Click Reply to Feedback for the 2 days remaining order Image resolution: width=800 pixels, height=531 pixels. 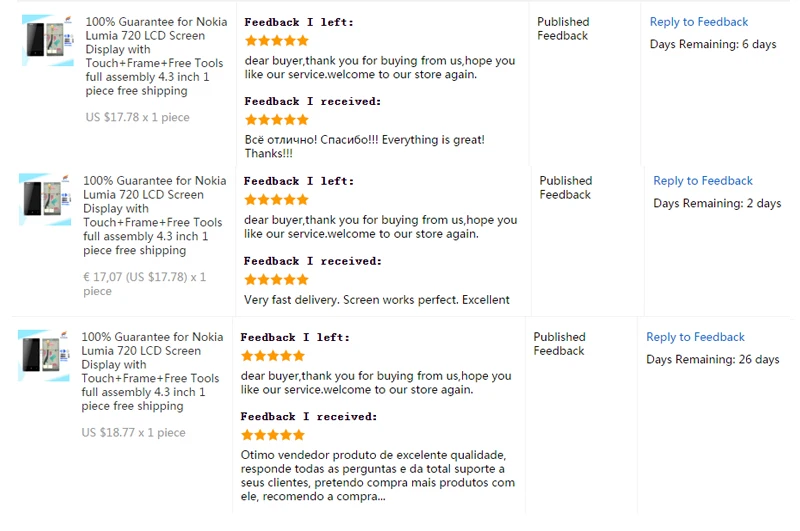(703, 181)
